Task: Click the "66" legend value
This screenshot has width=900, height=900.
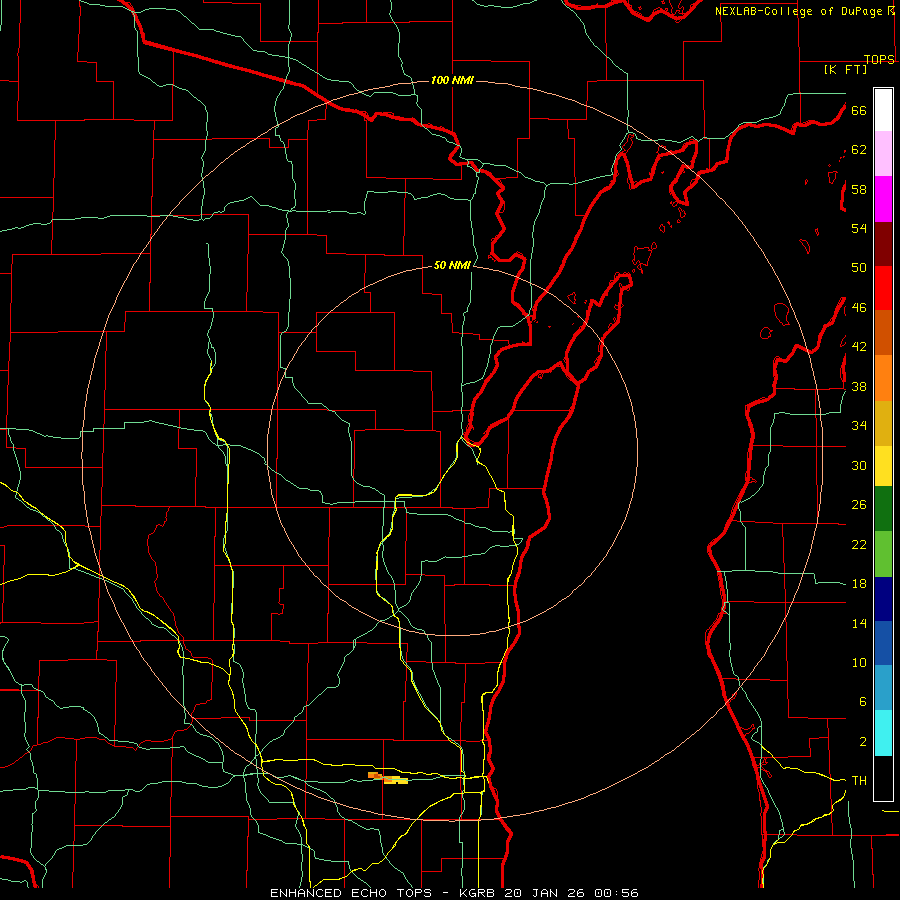Action: 859,111
